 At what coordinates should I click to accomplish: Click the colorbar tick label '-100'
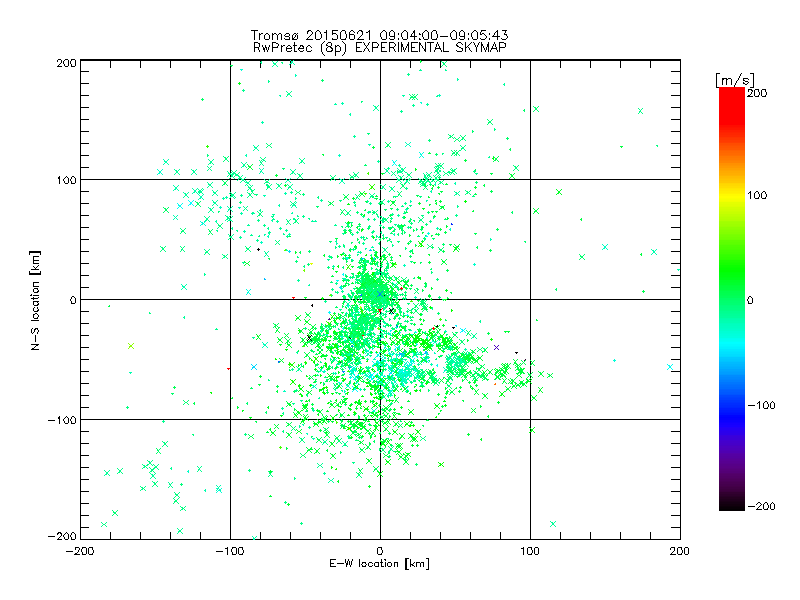pos(761,405)
